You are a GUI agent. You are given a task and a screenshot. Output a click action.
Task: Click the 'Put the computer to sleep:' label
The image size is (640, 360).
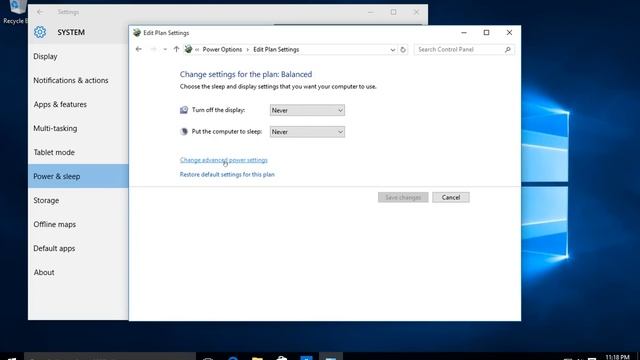[227, 132]
